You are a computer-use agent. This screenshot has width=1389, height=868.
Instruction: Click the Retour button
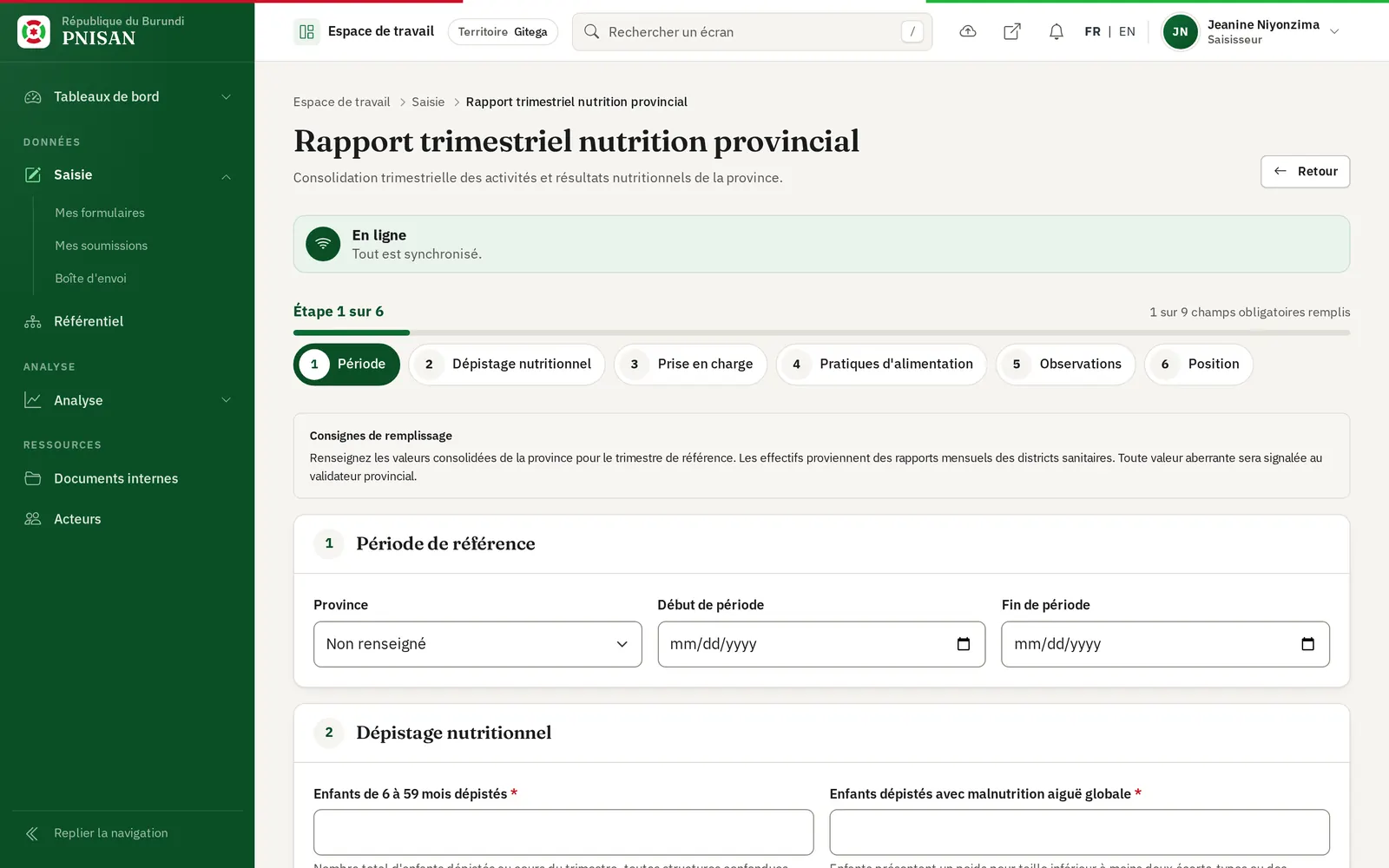(1305, 172)
